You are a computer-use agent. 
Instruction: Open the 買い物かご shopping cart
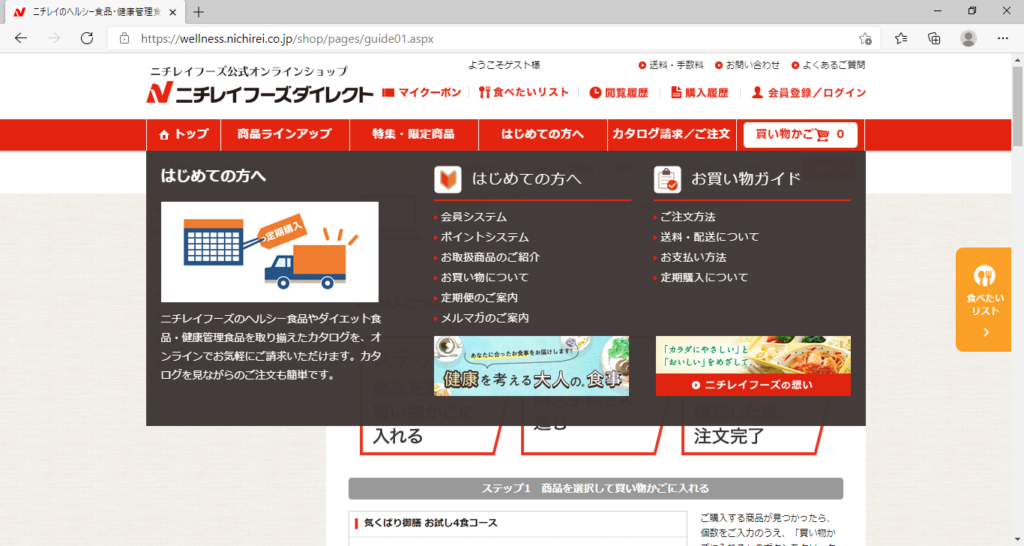click(800, 134)
